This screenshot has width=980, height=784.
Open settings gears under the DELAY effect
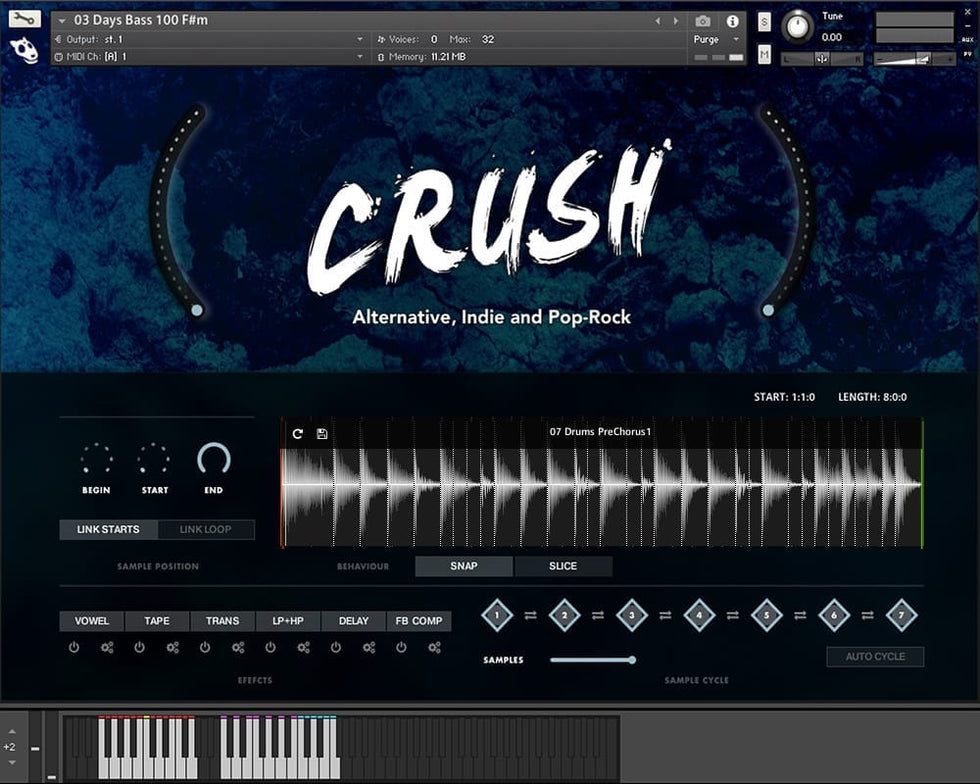click(x=369, y=648)
